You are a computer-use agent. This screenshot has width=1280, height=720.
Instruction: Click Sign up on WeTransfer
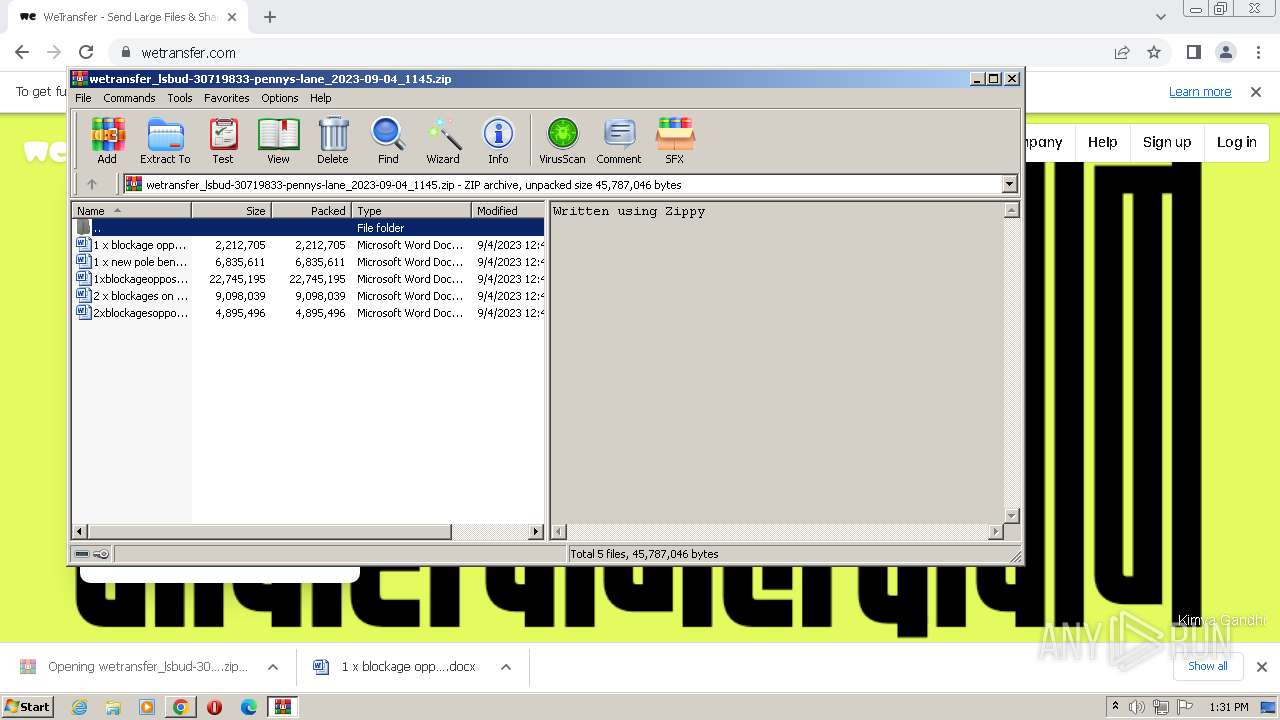click(1167, 142)
